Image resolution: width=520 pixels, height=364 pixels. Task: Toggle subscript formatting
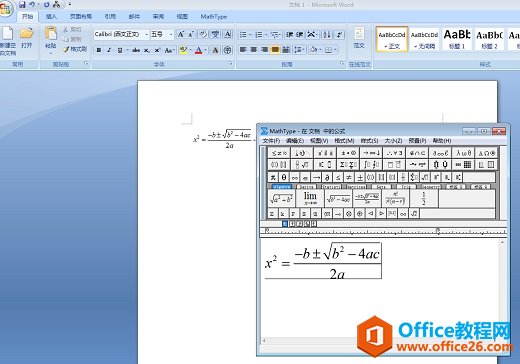point(147,50)
